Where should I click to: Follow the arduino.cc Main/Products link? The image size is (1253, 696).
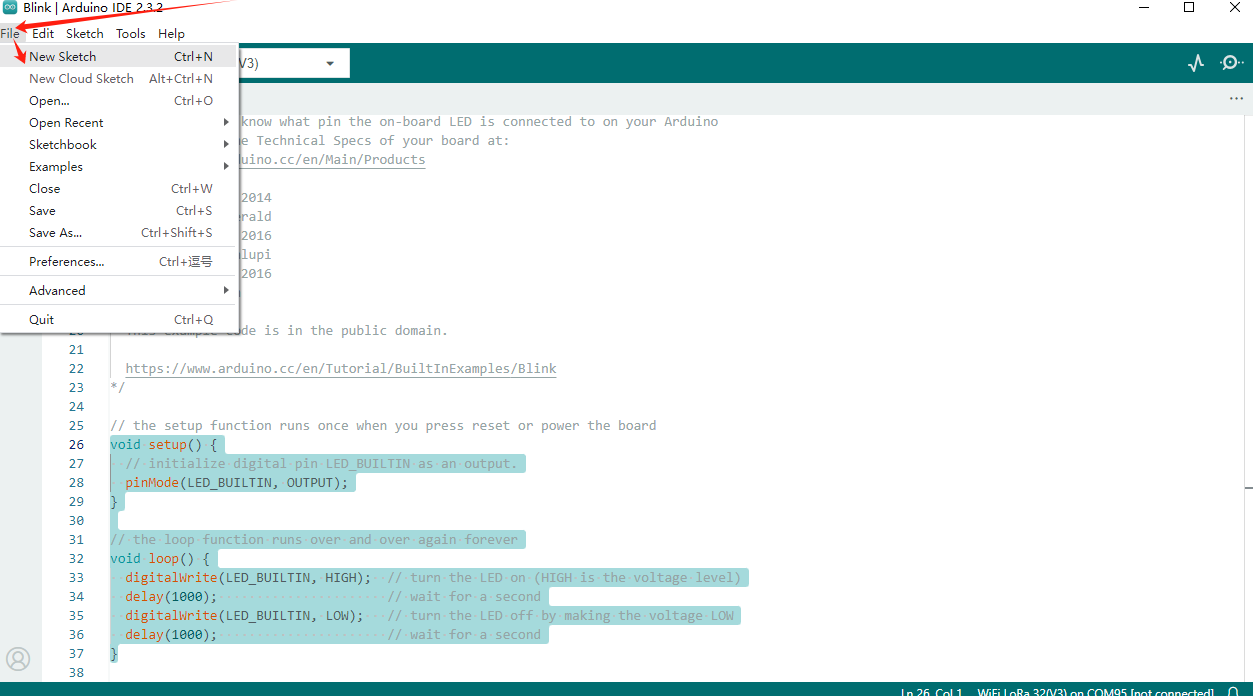click(332, 160)
